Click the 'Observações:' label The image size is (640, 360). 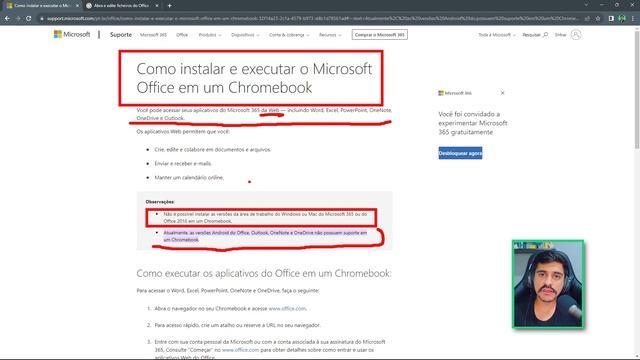(x=160, y=202)
